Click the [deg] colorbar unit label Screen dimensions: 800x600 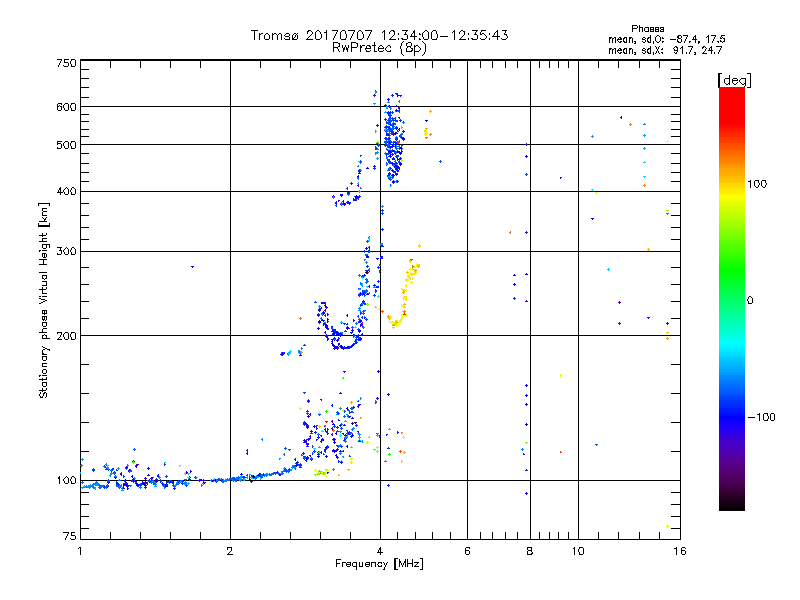point(734,79)
